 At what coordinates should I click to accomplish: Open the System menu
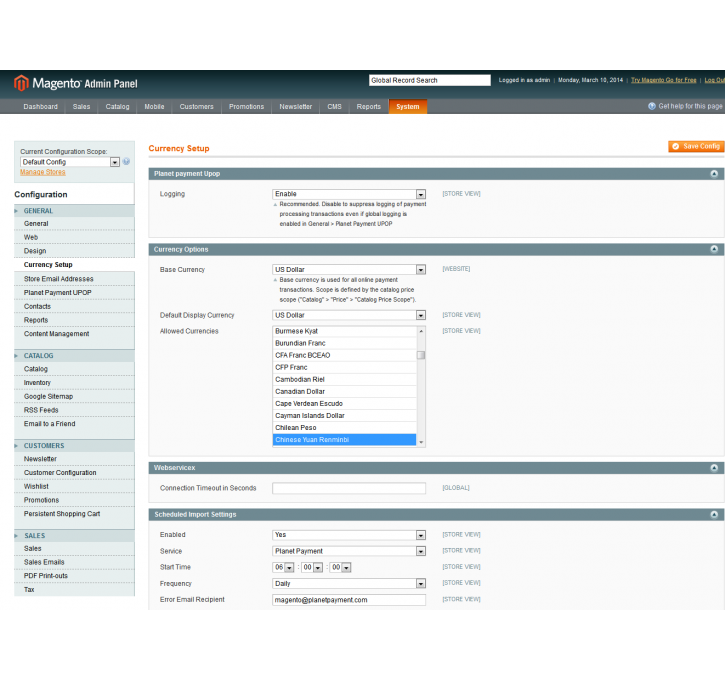tap(408, 107)
